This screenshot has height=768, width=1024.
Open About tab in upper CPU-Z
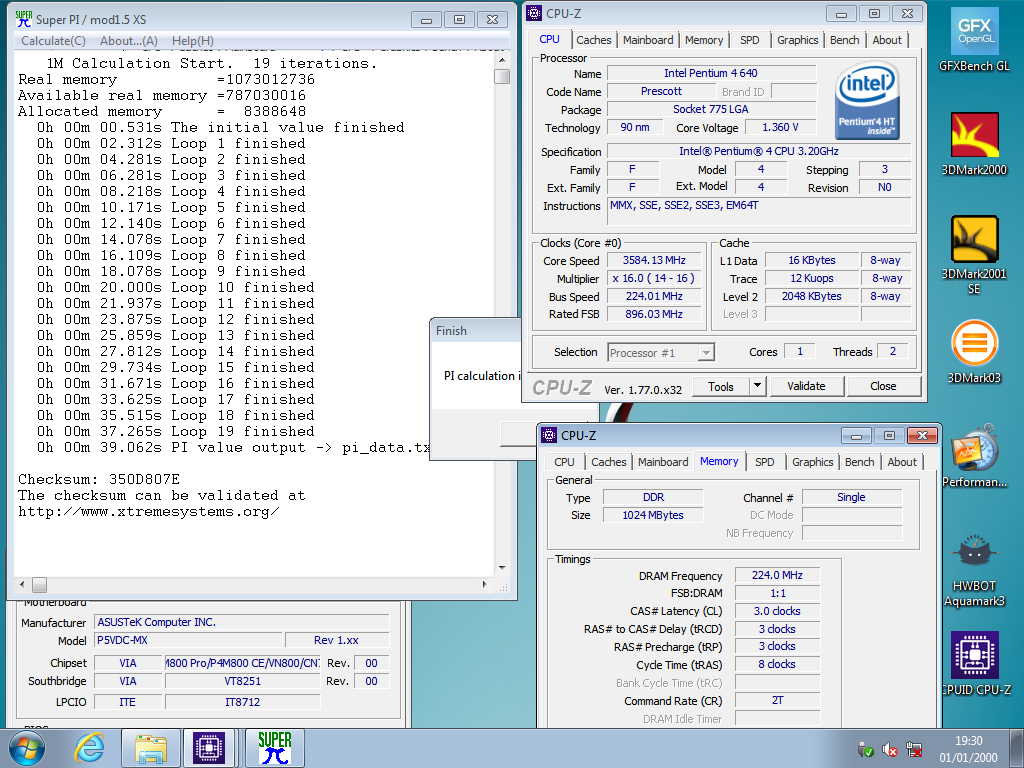887,40
